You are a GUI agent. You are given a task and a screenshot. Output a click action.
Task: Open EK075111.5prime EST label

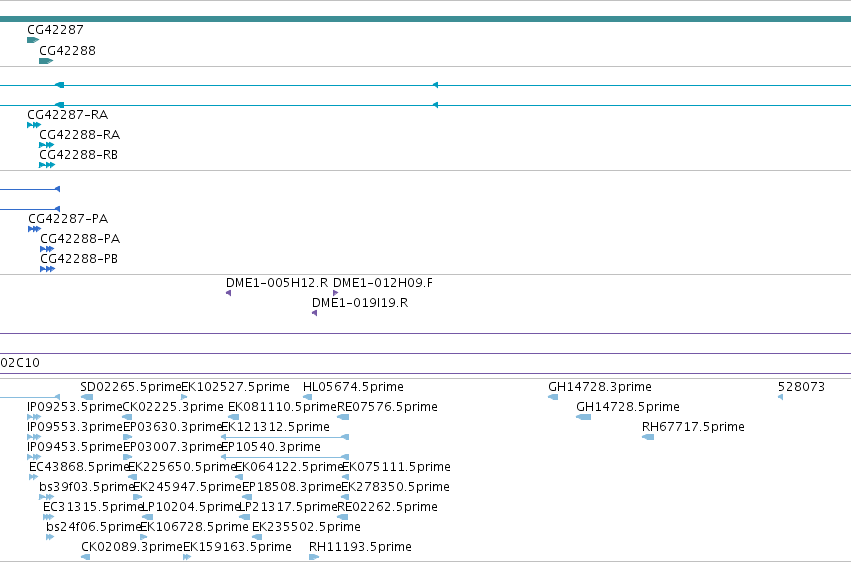[x=396, y=467]
